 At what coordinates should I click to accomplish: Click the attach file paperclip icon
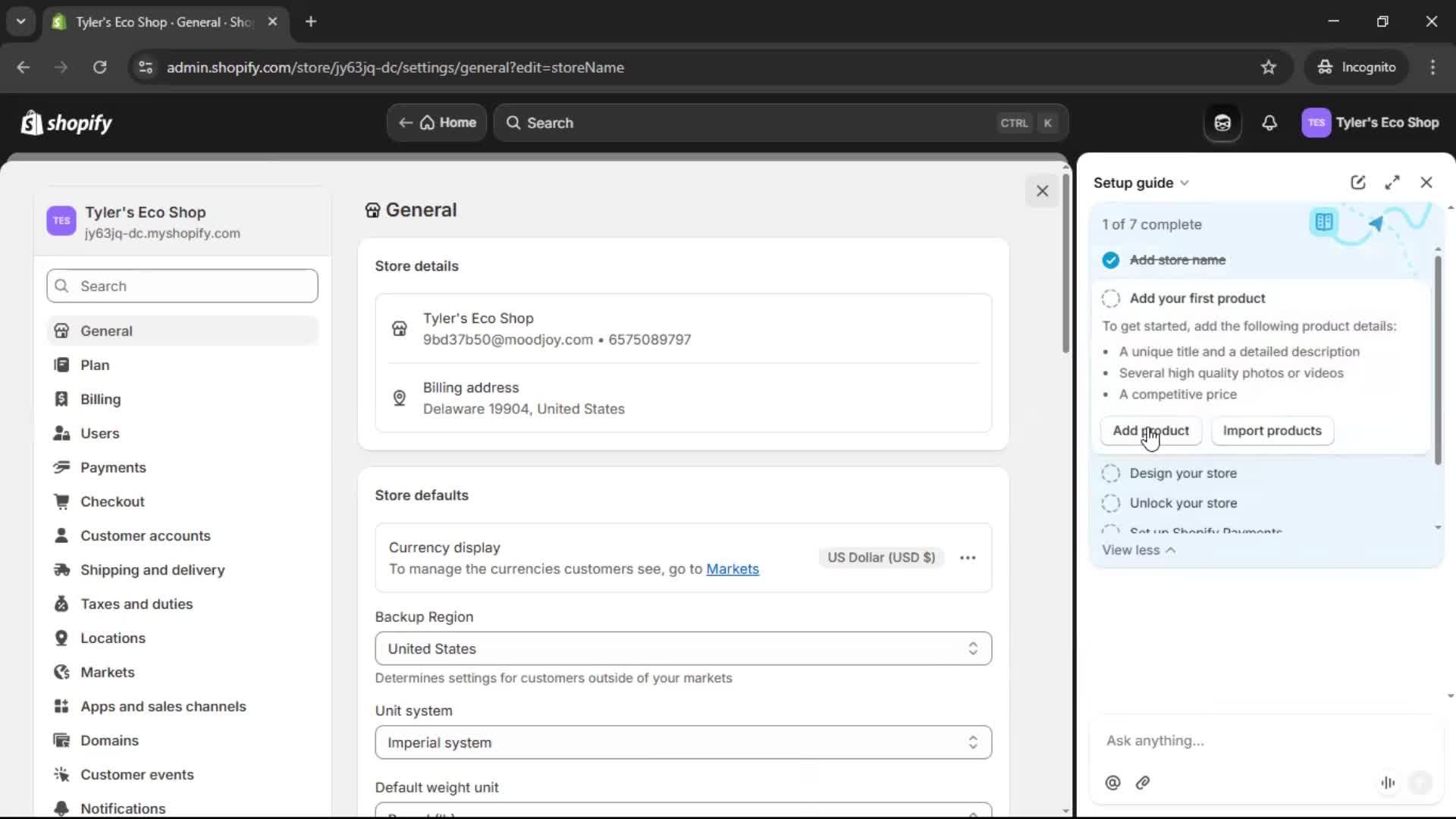1143,783
